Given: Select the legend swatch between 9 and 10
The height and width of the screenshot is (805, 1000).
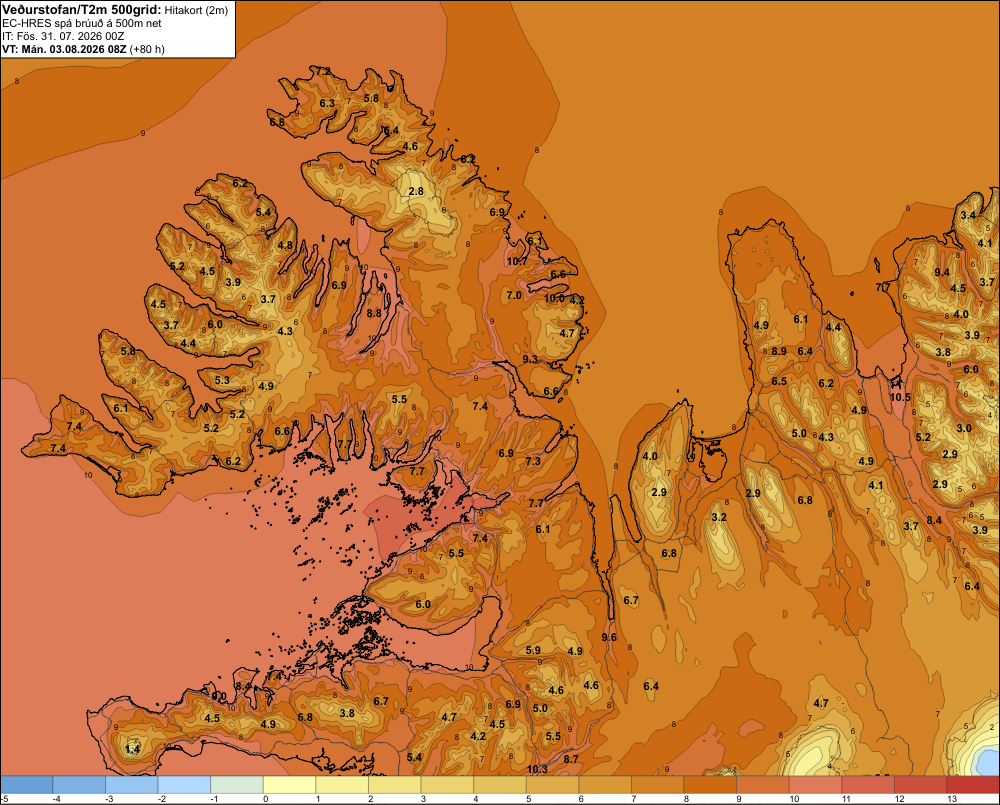Looking at the screenshot, I should [763, 785].
